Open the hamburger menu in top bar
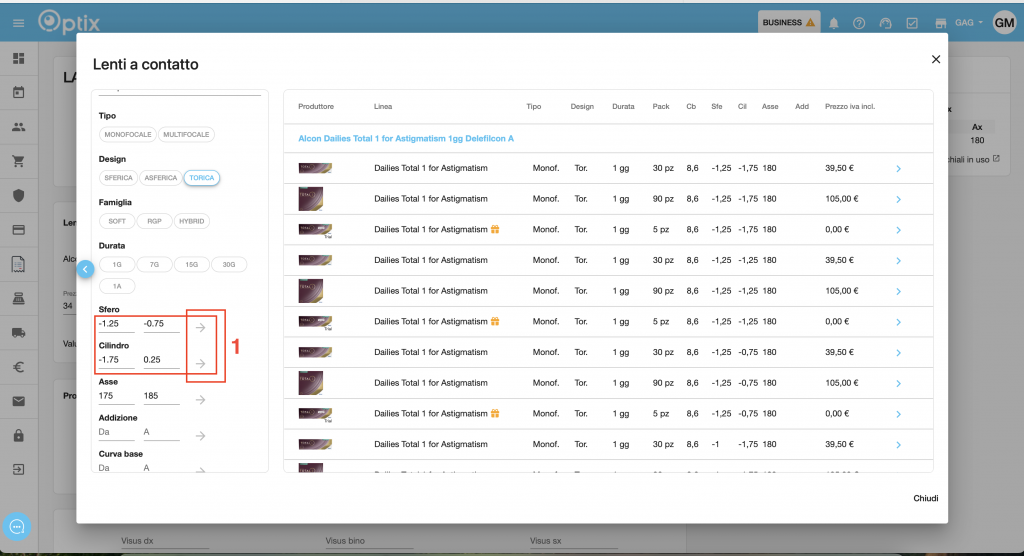The image size is (1024, 556). click(18, 22)
